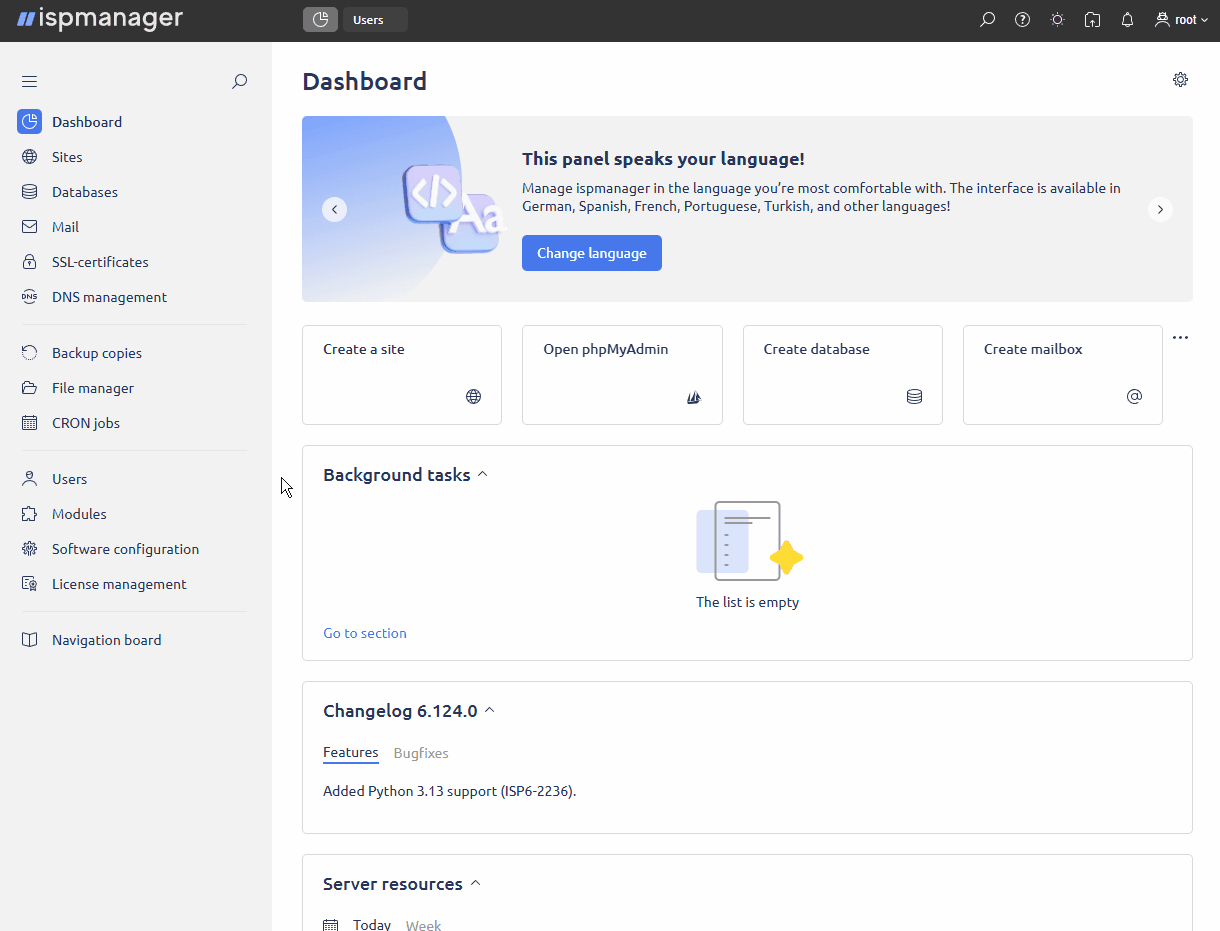Click the Change language button

[x=591, y=253]
